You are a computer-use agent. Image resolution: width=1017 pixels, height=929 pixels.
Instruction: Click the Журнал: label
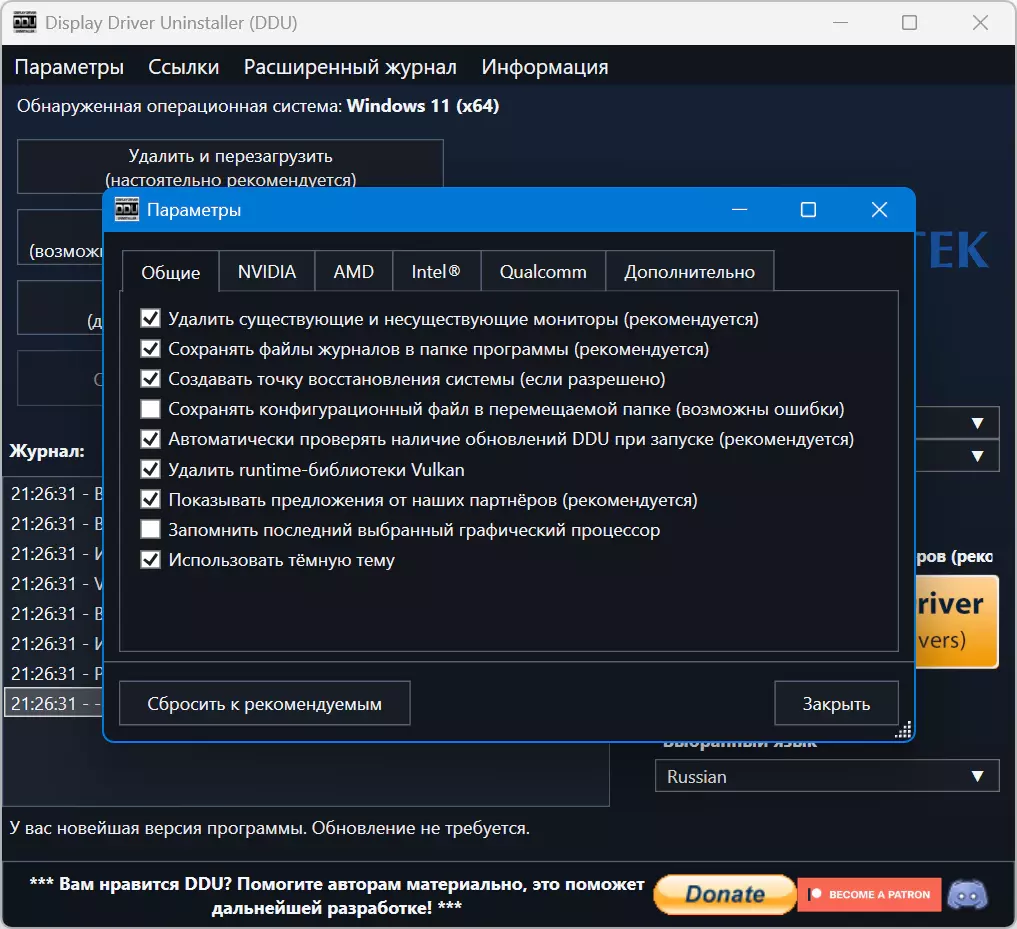[47, 451]
